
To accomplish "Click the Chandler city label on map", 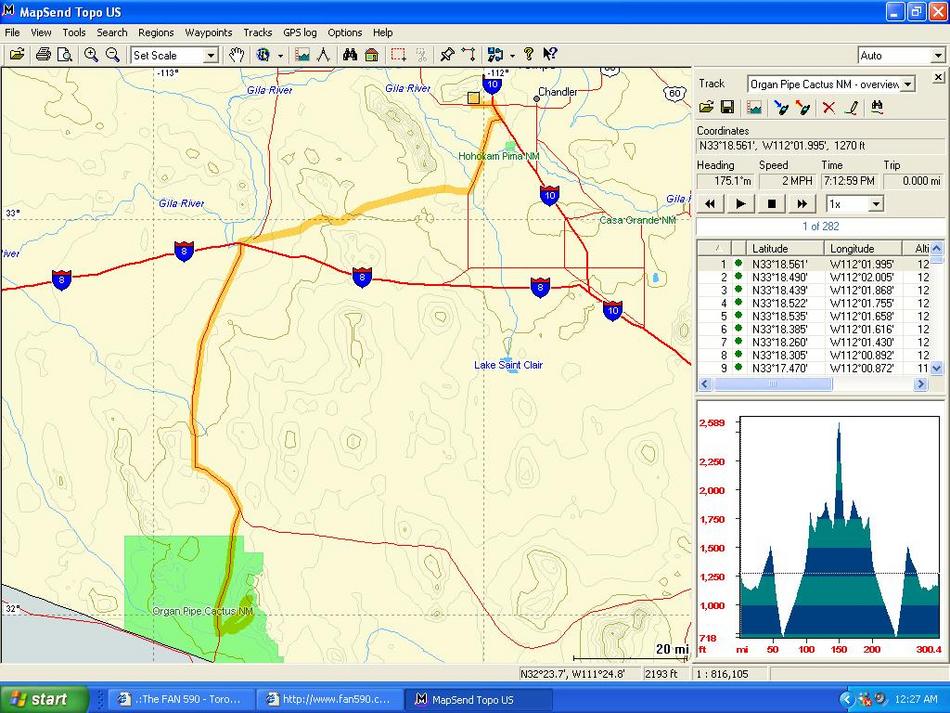I will click(557, 92).
